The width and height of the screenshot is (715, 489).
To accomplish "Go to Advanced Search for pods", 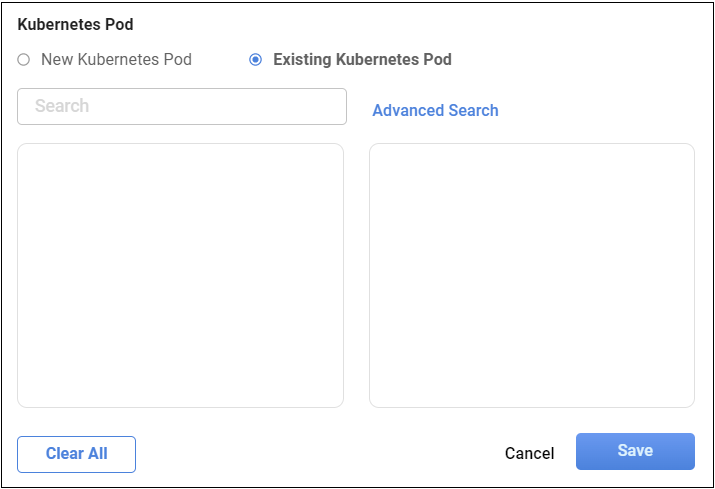I will pos(435,111).
